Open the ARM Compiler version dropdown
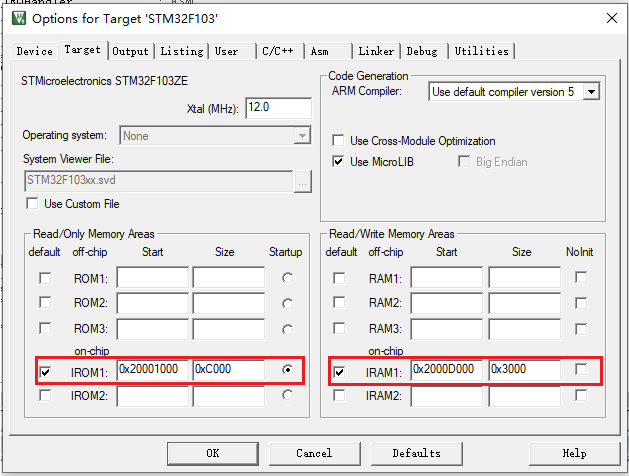This screenshot has height=476, width=629. (x=591, y=92)
